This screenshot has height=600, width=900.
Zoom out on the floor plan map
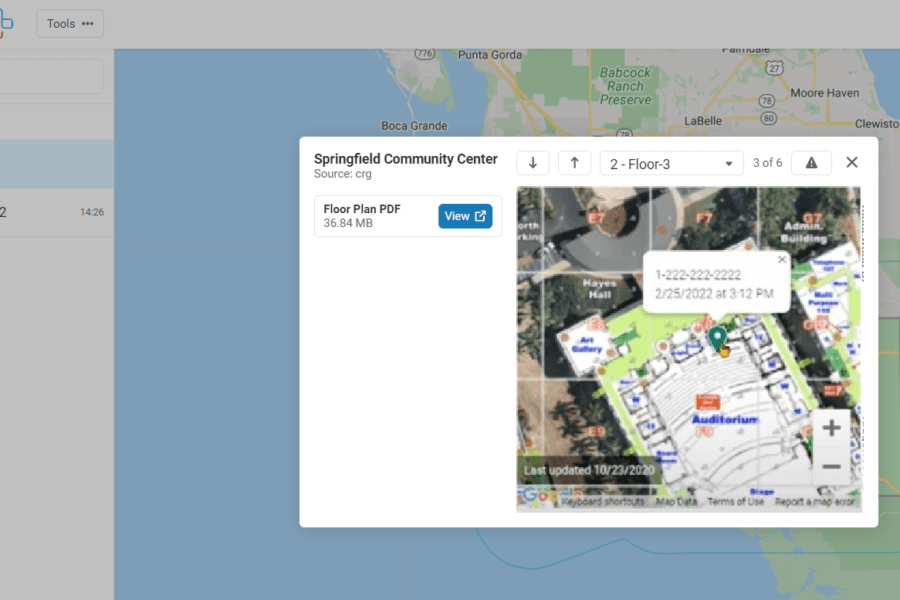[831, 466]
